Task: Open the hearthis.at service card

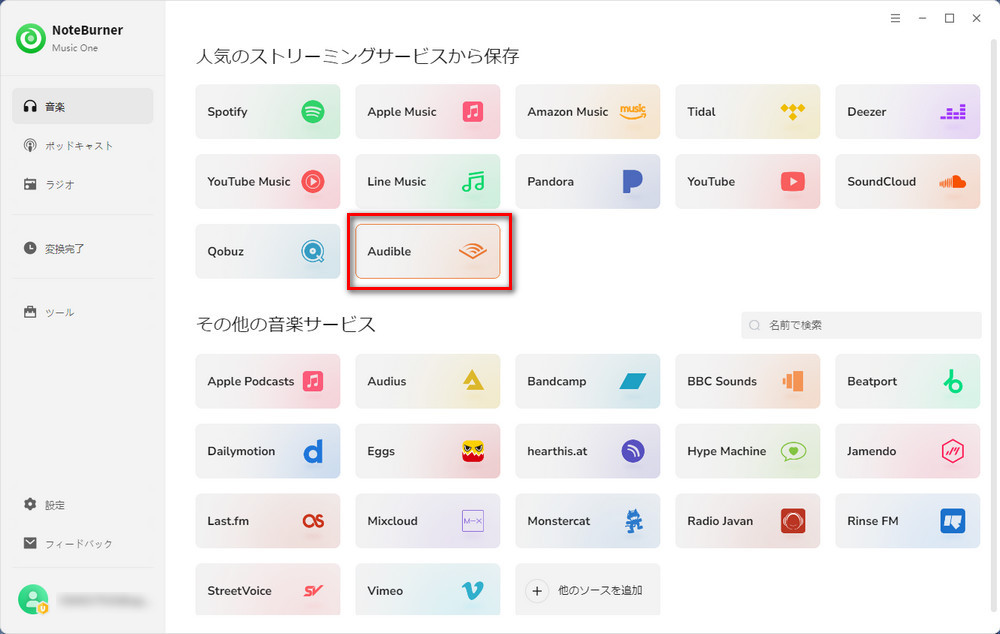Action: click(x=587, y=451)
